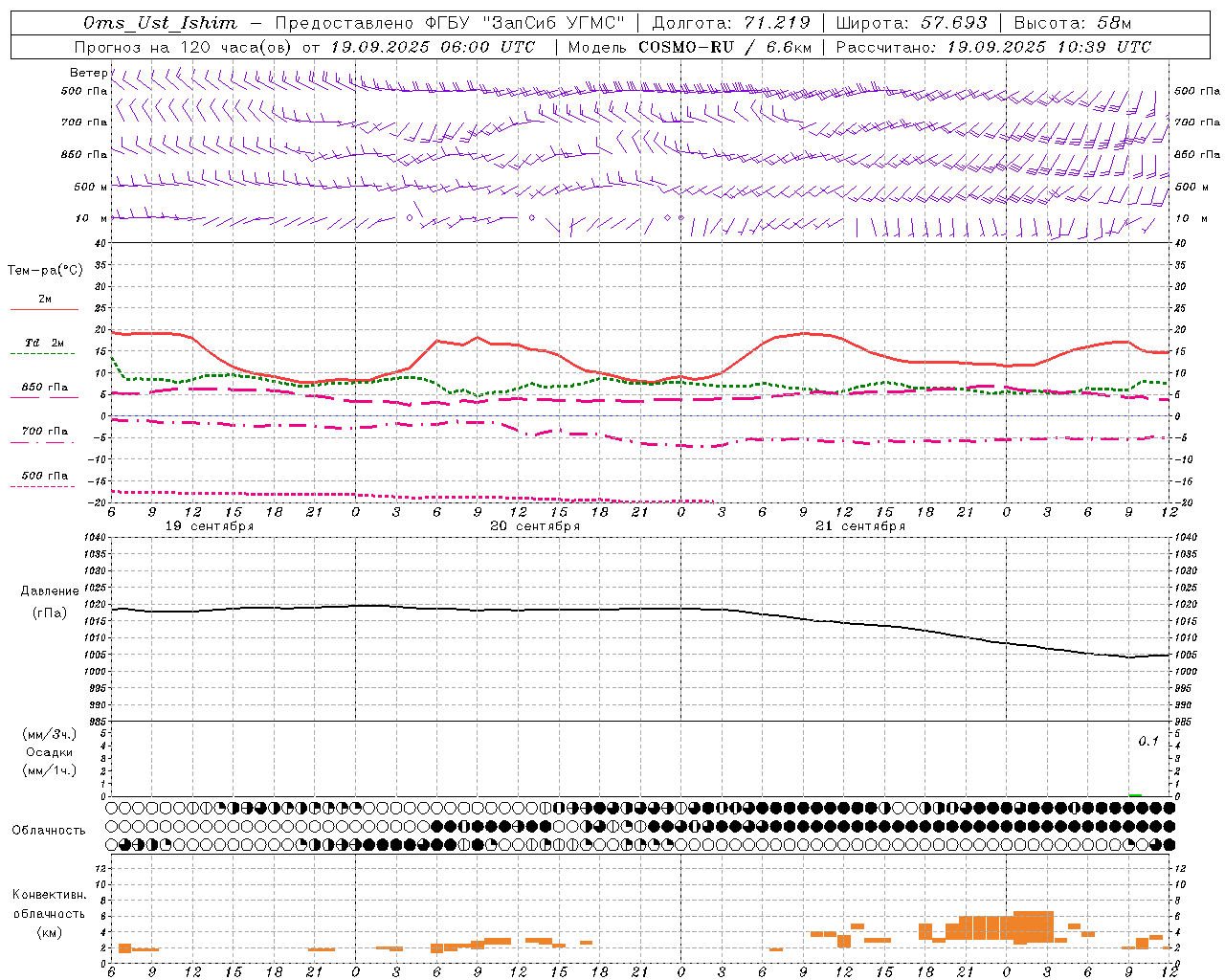
Task: Click the '19 сентября' date label
Action: coord(210,526)
